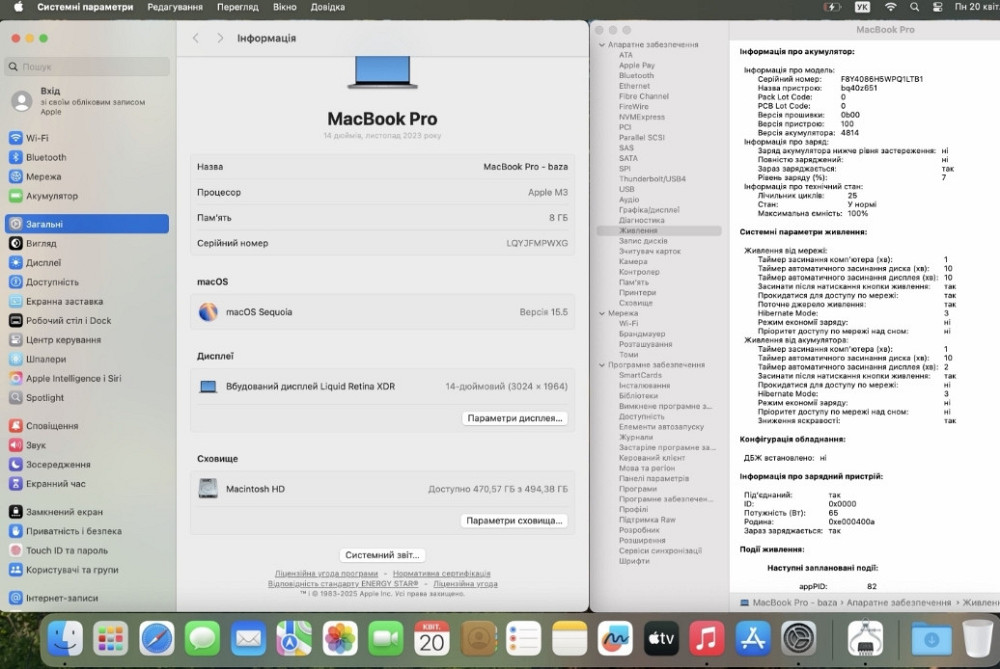Open the Apple menu
The height and width of the screenshot is (669, 1000).
(x=18, y=7)
